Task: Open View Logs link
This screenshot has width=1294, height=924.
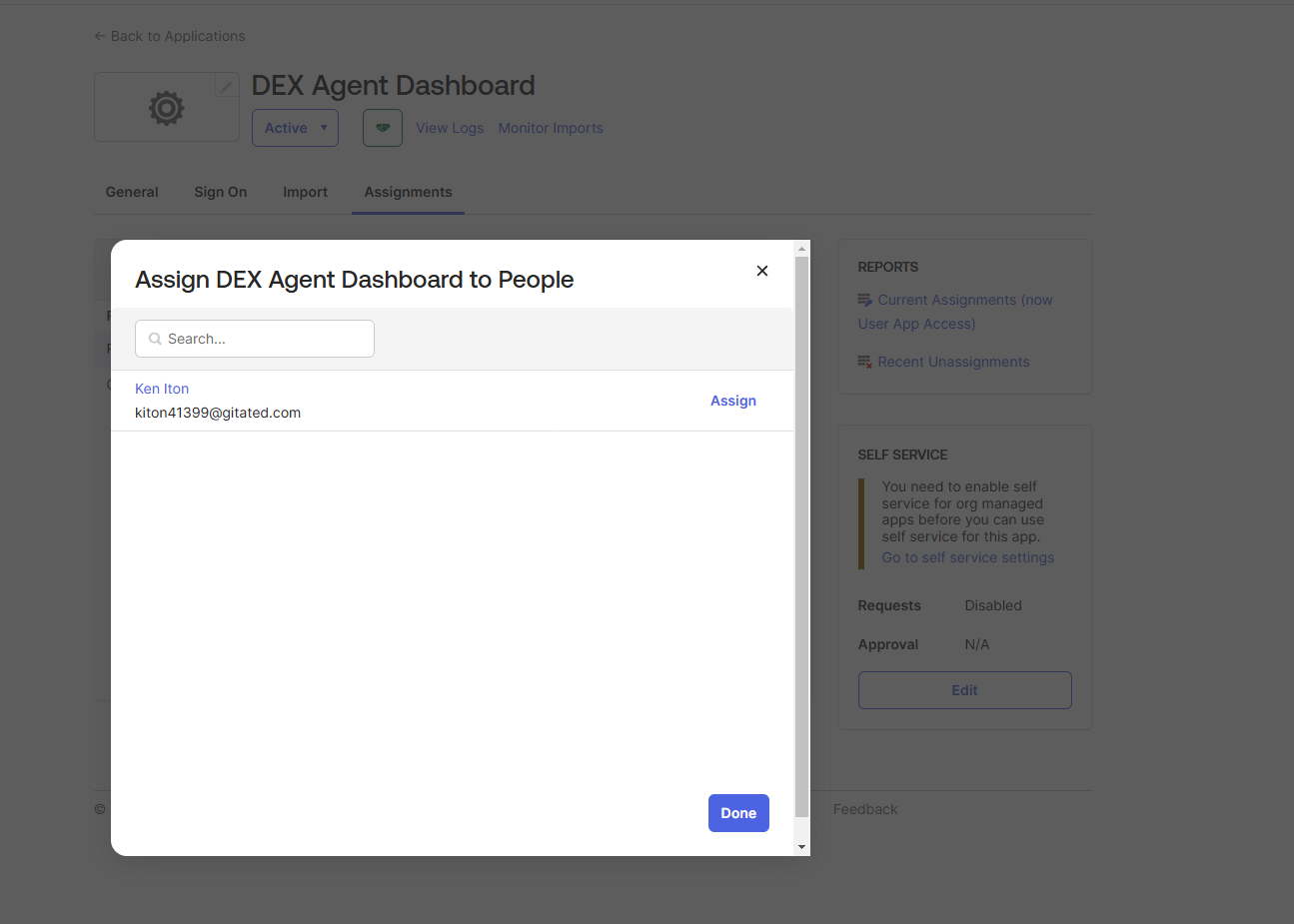Action: 450,128
